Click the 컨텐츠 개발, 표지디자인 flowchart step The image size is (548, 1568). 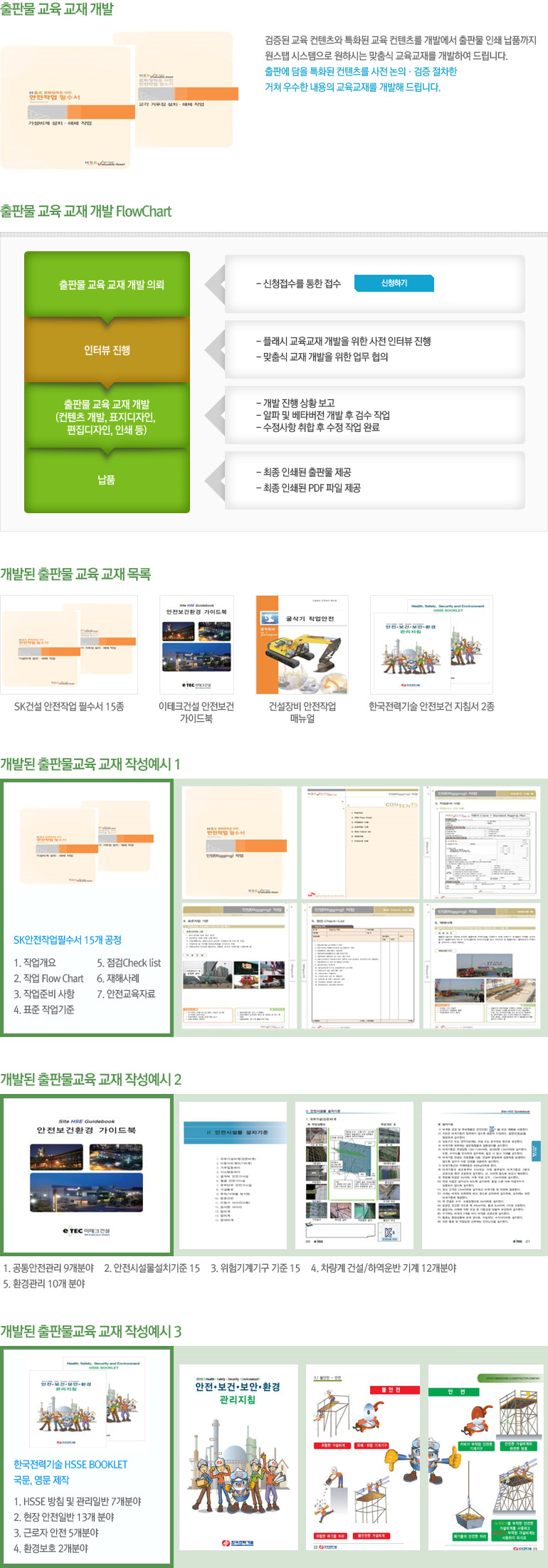click(107, 417)
